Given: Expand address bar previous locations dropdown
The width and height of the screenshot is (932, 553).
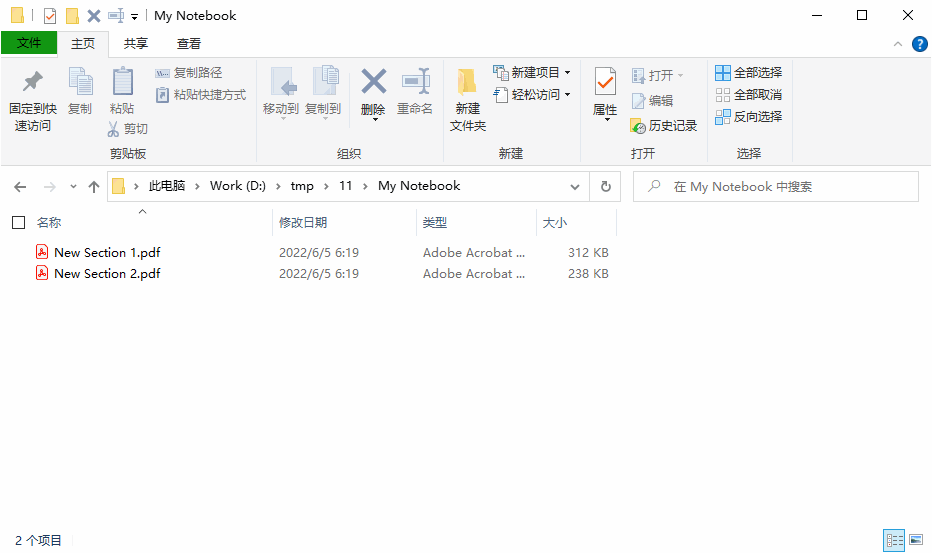Looking at the screenshot, I should [575, 187].
